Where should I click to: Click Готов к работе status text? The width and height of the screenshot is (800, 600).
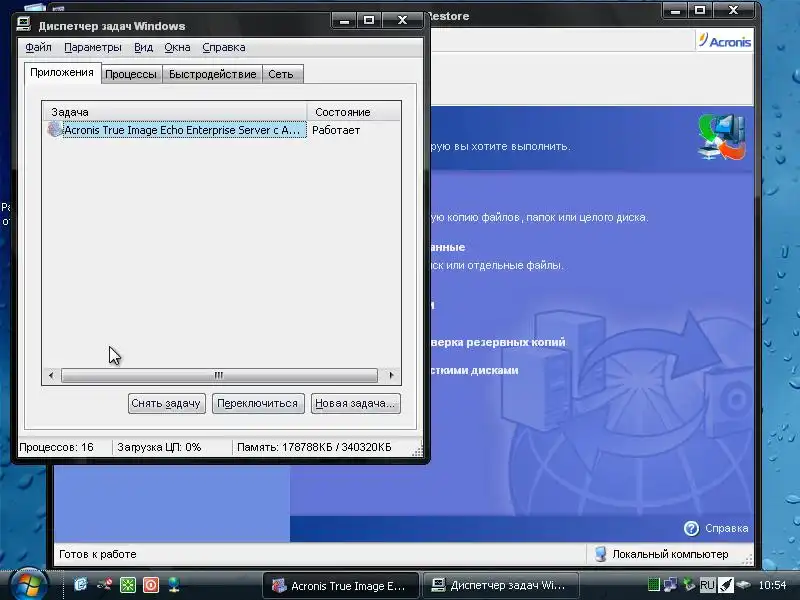point(97,555)
